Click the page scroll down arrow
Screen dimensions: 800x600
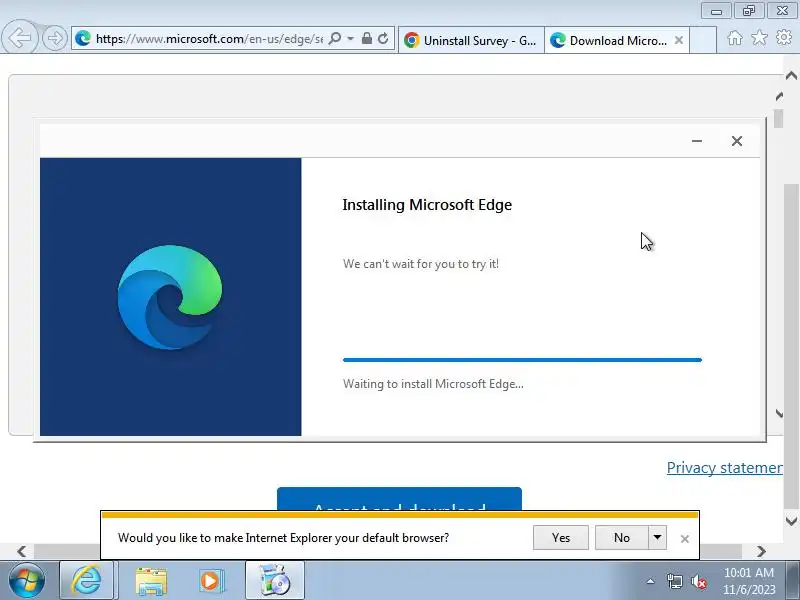(x=791, y=521)
